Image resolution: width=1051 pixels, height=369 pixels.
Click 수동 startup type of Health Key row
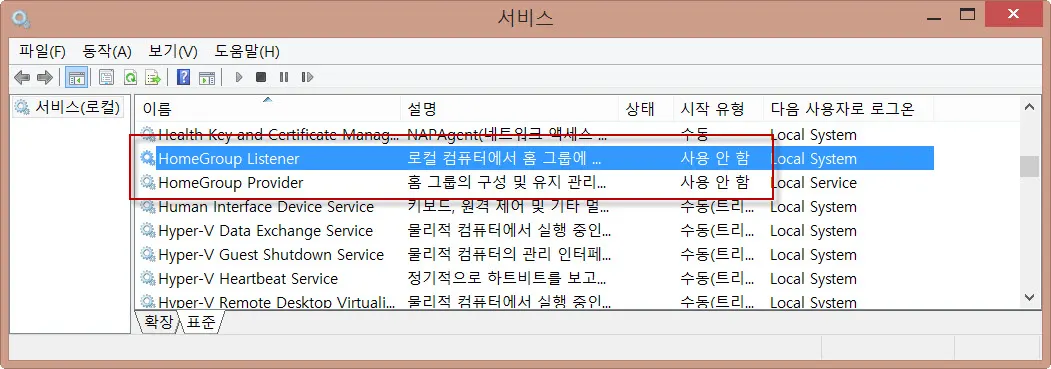pos(694,135)
